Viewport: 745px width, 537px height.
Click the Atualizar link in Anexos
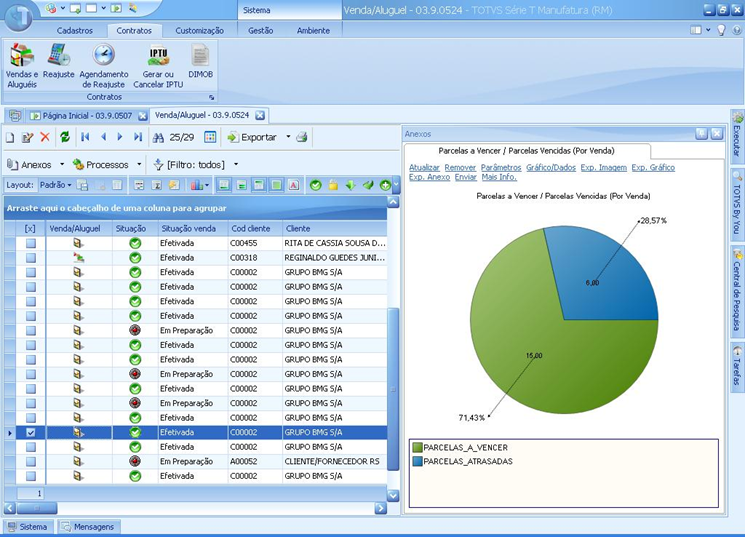pos(424,168)
